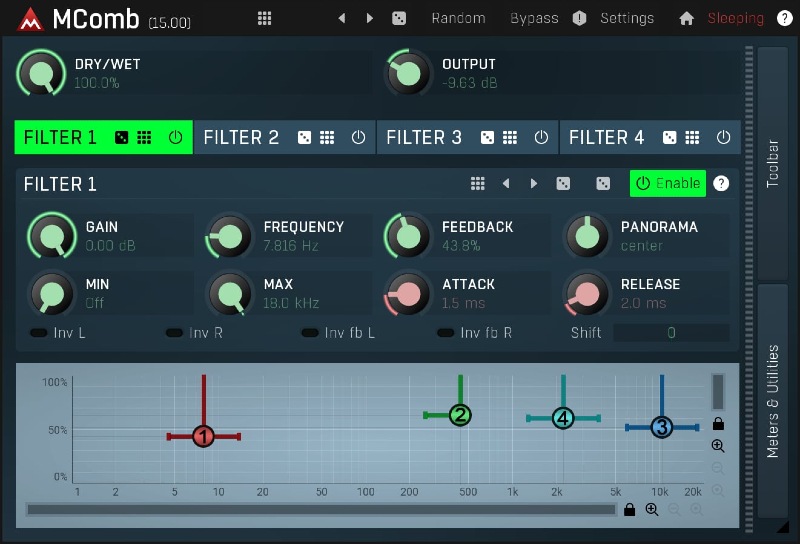Click the graph vertical zoom-in magnifier

tap(718, 446)
